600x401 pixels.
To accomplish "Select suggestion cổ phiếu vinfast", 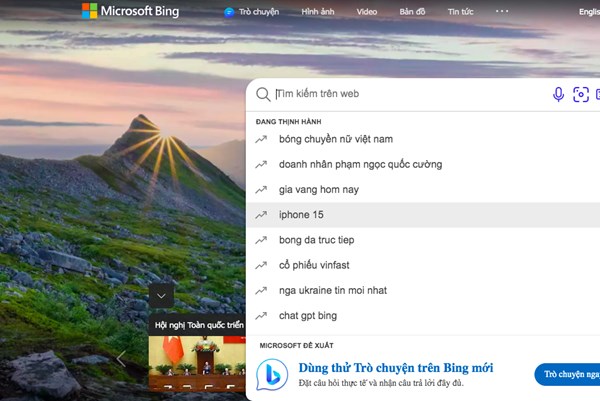I will click(x=423, y=266).
